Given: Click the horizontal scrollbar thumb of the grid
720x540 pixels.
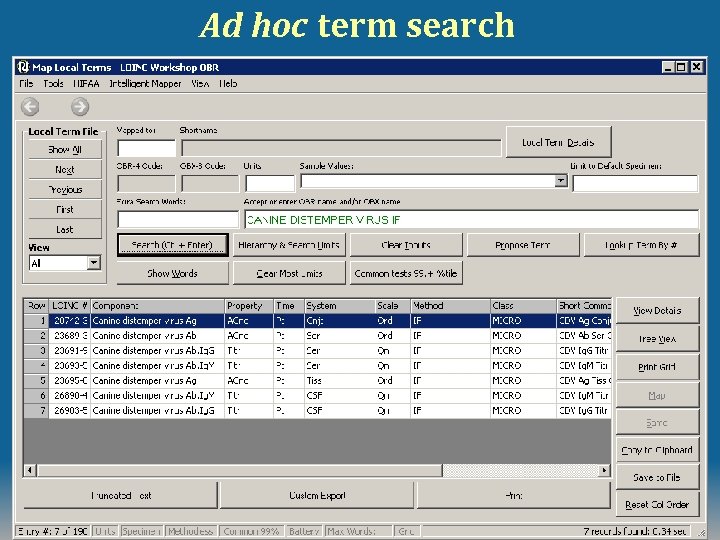Looking at the screenshot, I should click(240, 470).
